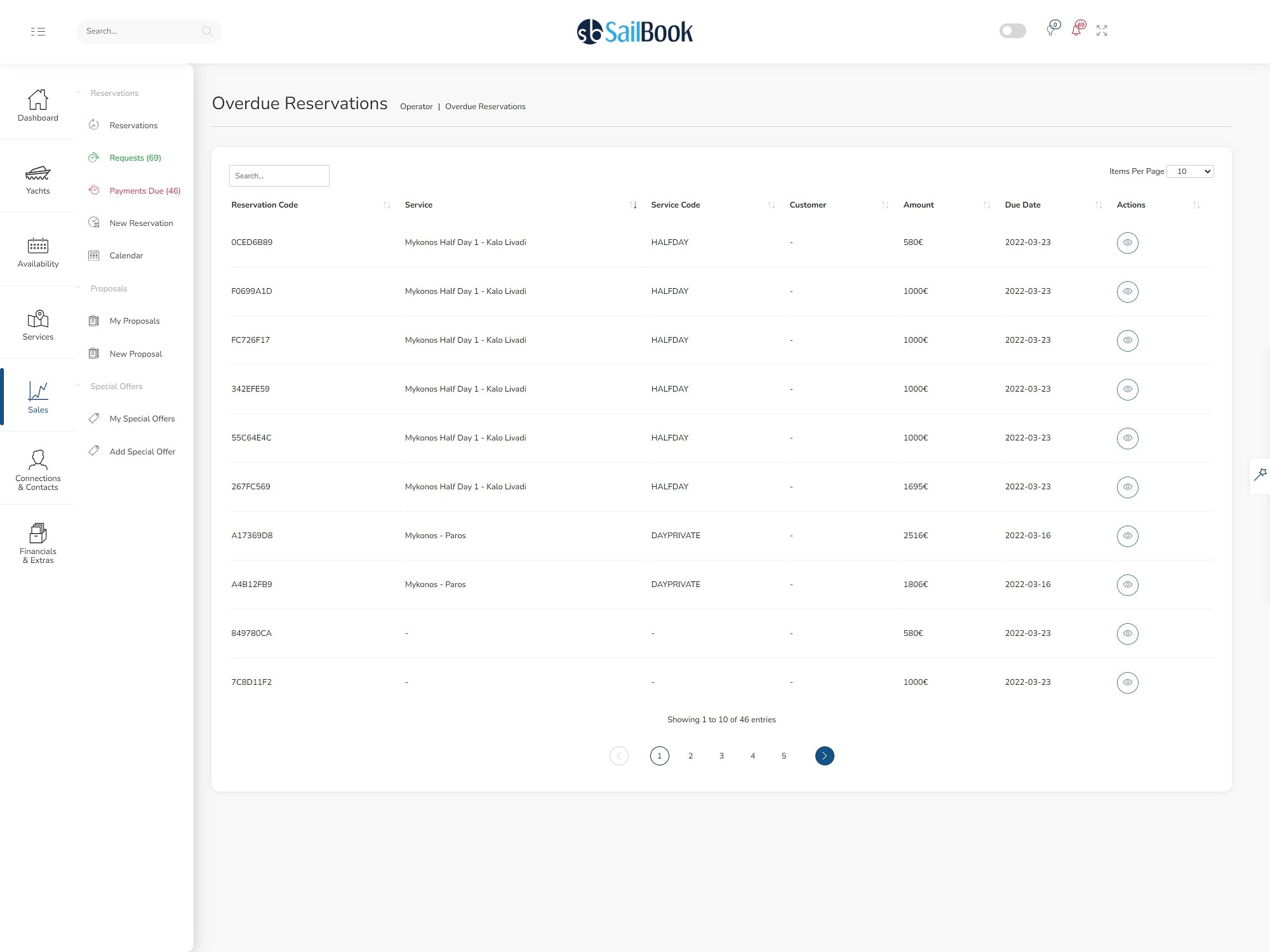
Task: Go to page 3 of results
Action: click(721, 756)
